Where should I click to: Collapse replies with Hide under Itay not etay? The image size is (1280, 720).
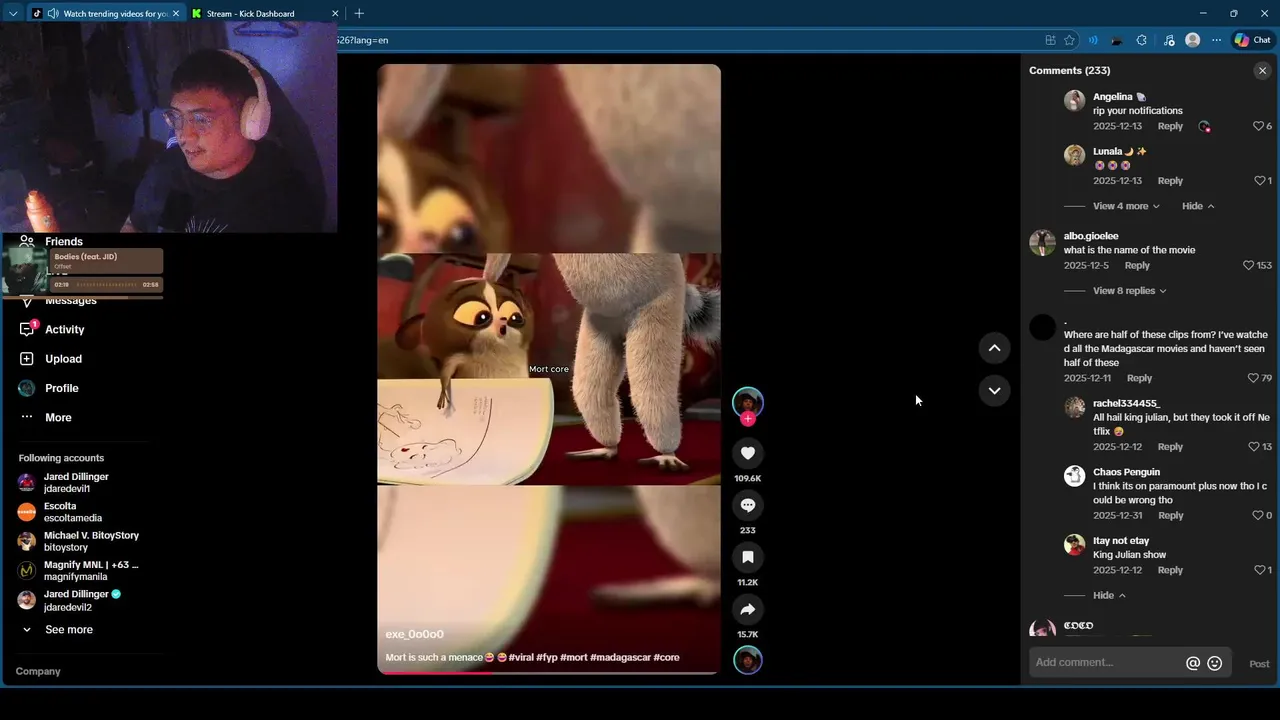point(1109,595)
